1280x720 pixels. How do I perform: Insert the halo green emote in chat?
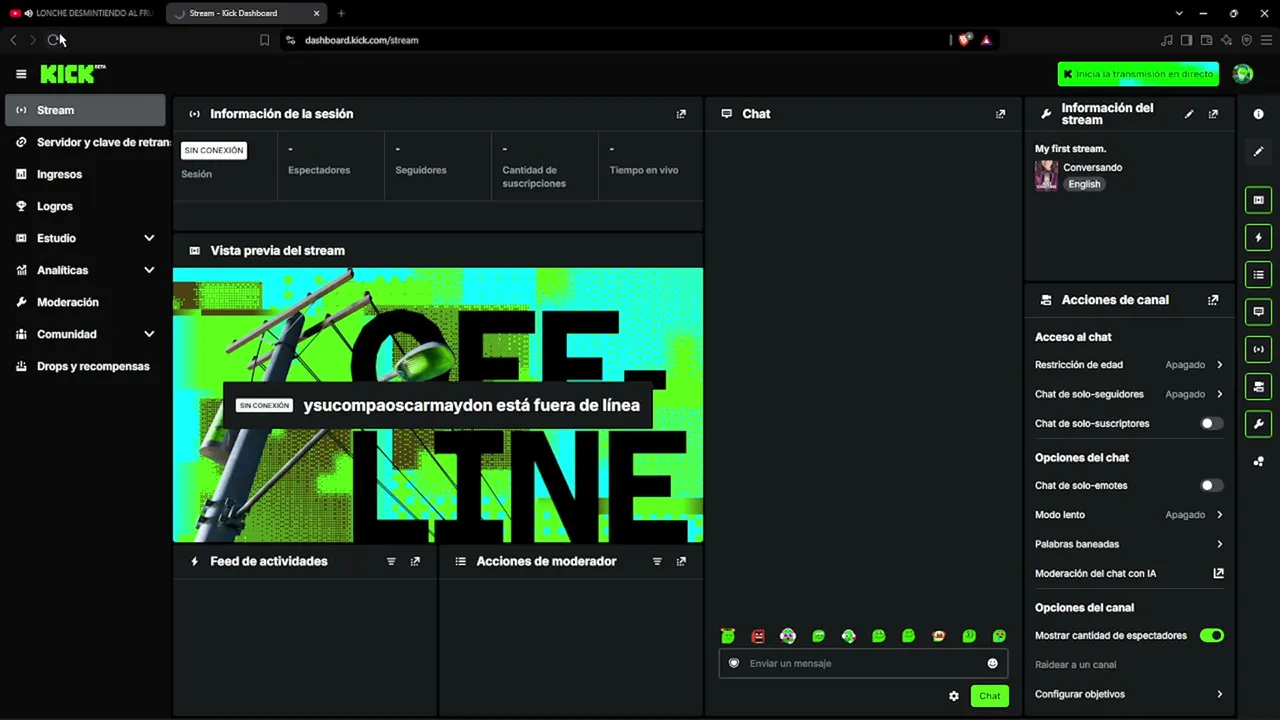(728, 636)
